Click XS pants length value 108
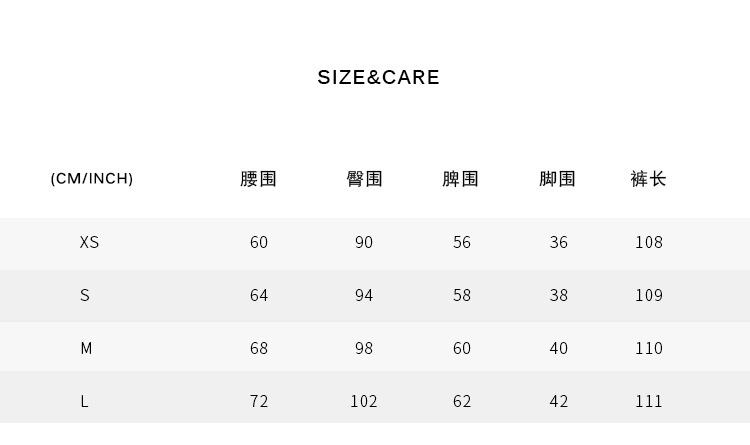750x445 pixels. tap(649, 242)
